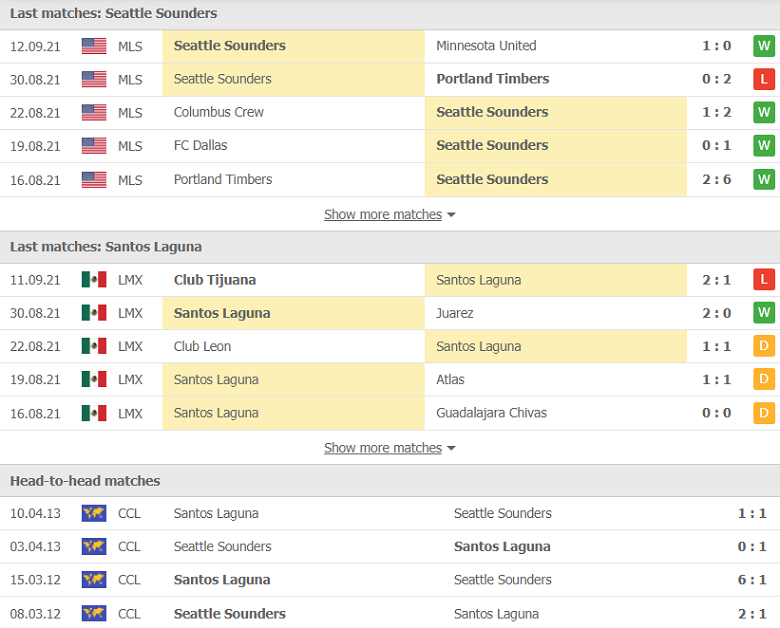Click the 0 : 1 score on 03.04.13
Image resolution: width=780 pixels, height=628 pixels.
tap(752, 546)
